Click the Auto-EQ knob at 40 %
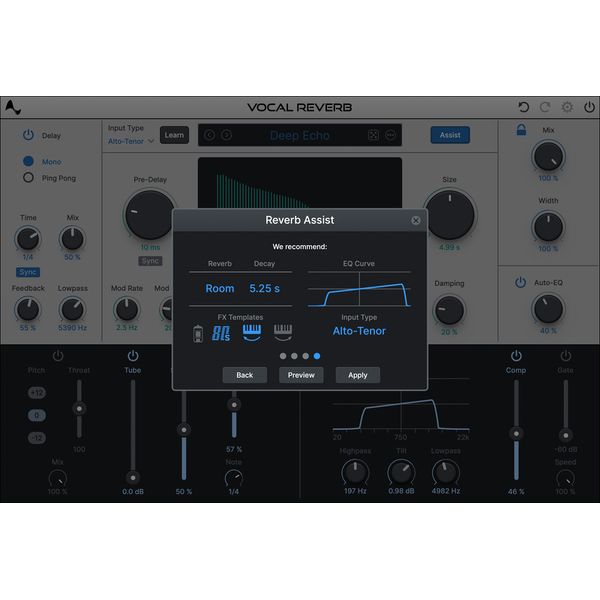This screenshot has width=600, height=600. [548, 309]
